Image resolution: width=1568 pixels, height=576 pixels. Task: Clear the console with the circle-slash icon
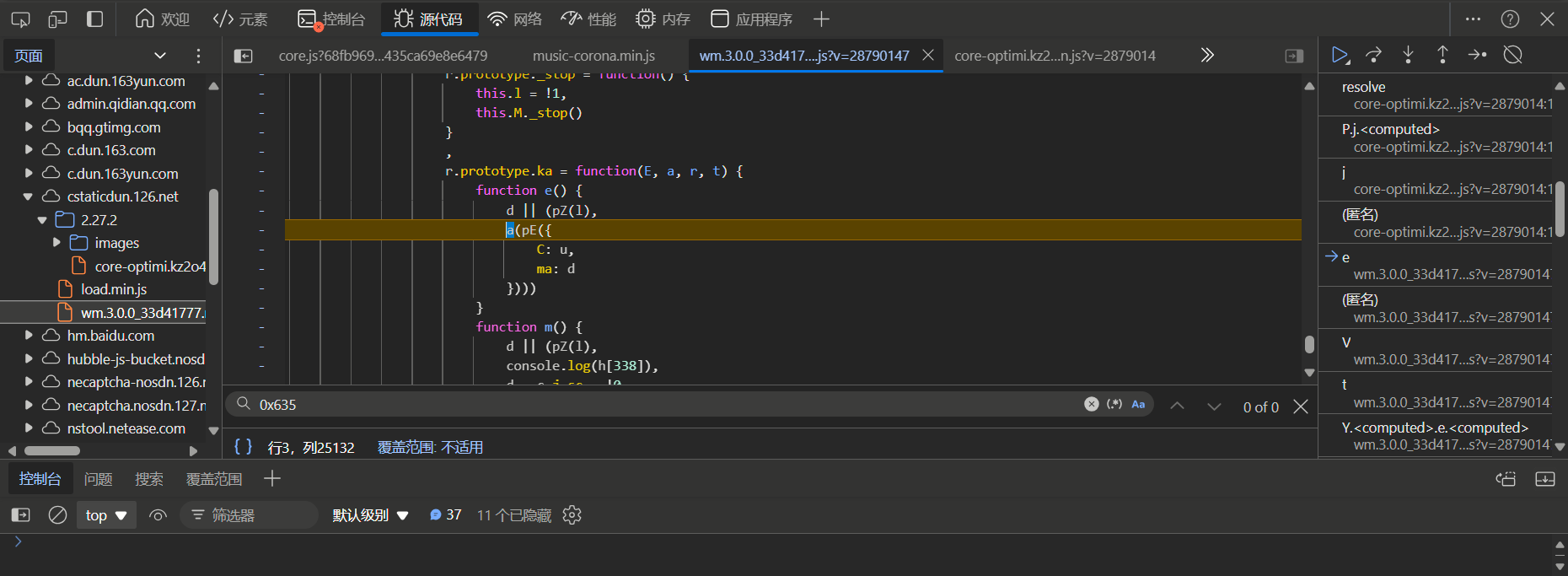point(57,515)
